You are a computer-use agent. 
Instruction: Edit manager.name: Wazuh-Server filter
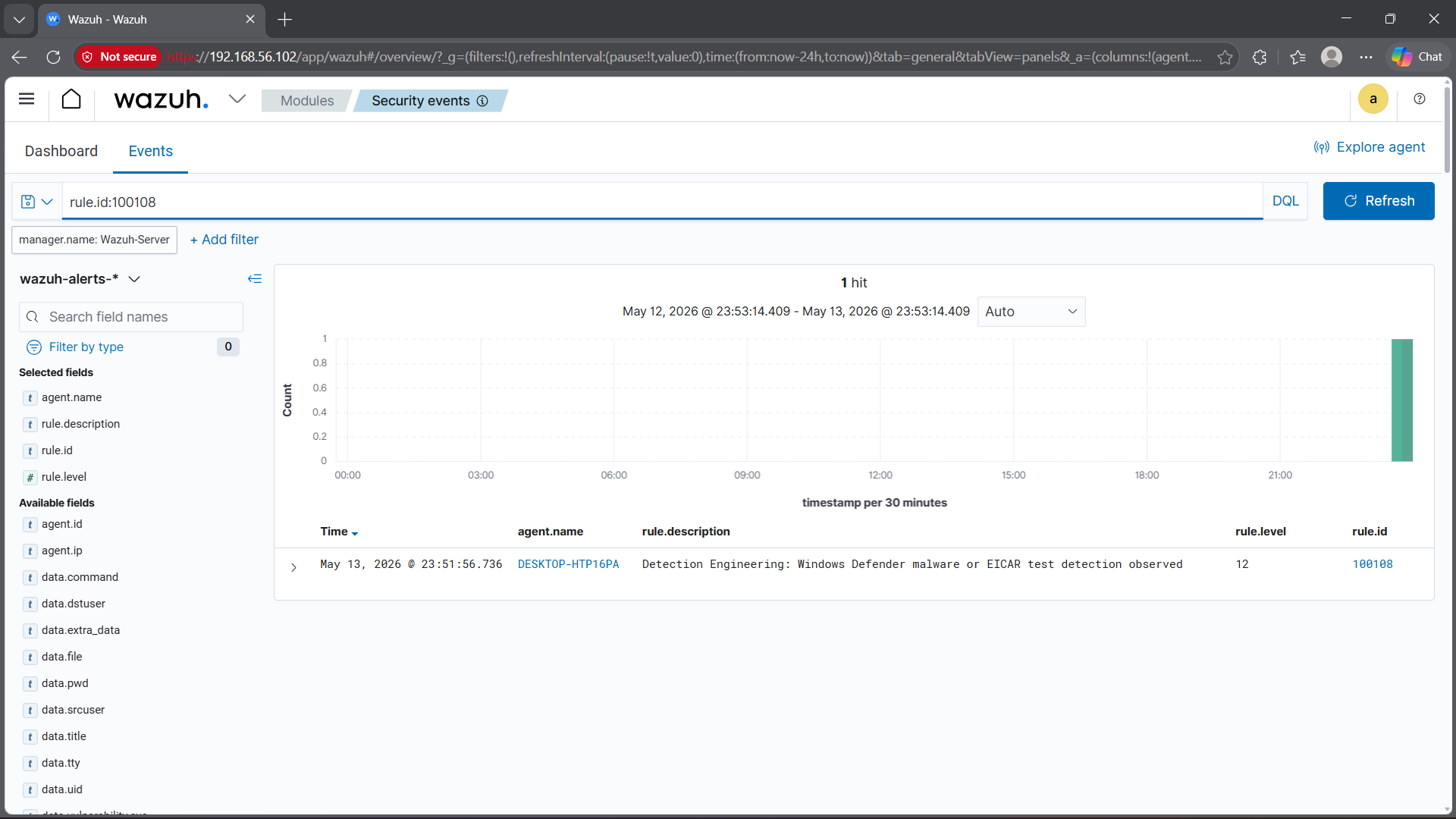click(94, 240)
